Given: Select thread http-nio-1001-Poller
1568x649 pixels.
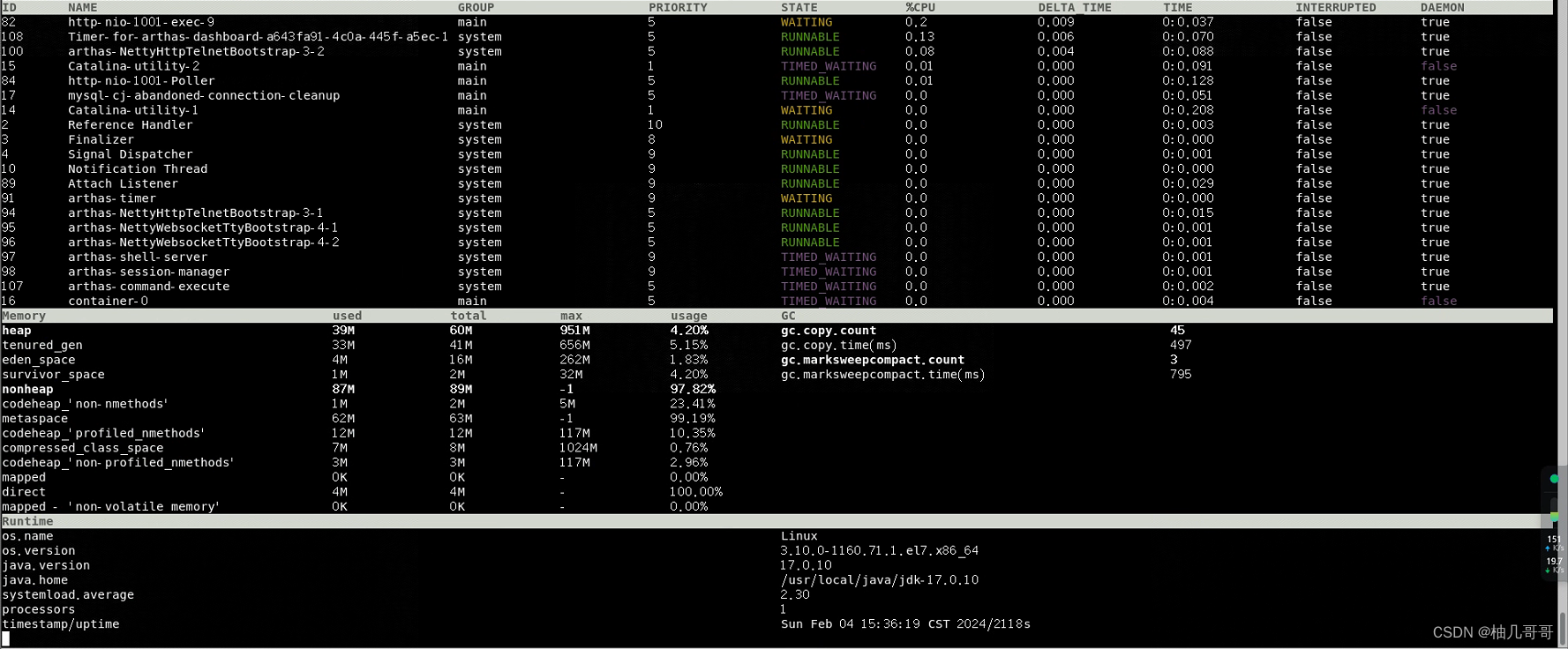Looking at the screenshot, I should click(141, 81).
